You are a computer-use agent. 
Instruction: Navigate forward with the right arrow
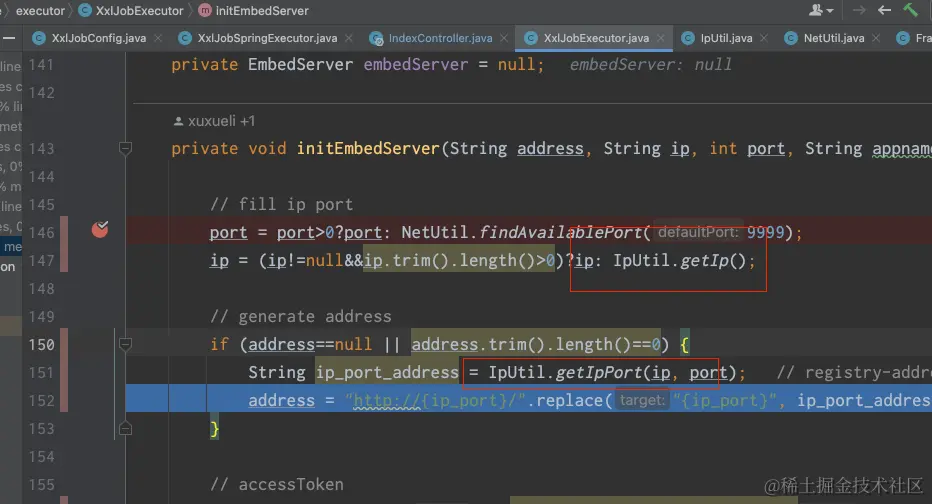(x=859, y=10)
